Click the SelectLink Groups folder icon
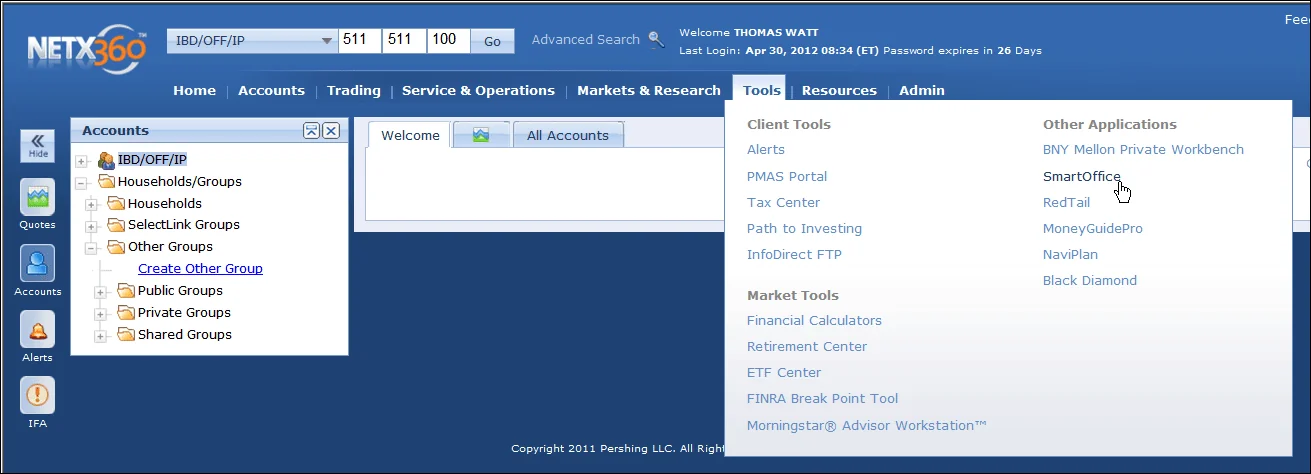This screenshot has width=1311, height=474. (x=116, y=225)
